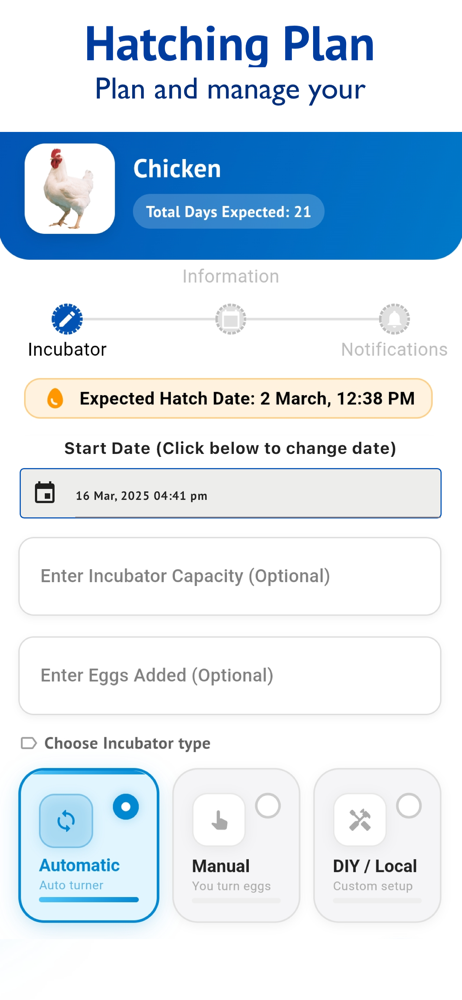Select the DIY / Local radio button
The width and height of the screenshot is (462, 1000).
click(409, 806)
